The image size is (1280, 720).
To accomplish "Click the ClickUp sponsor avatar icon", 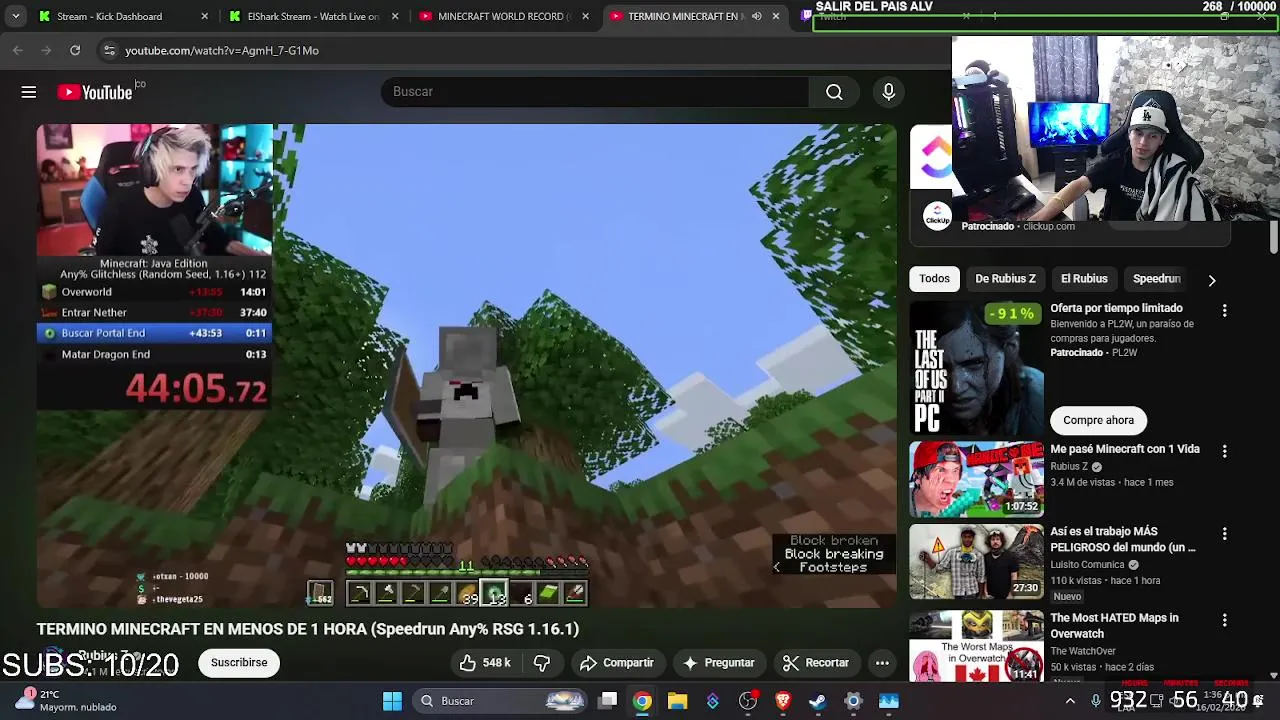I will tap(937, 216).
